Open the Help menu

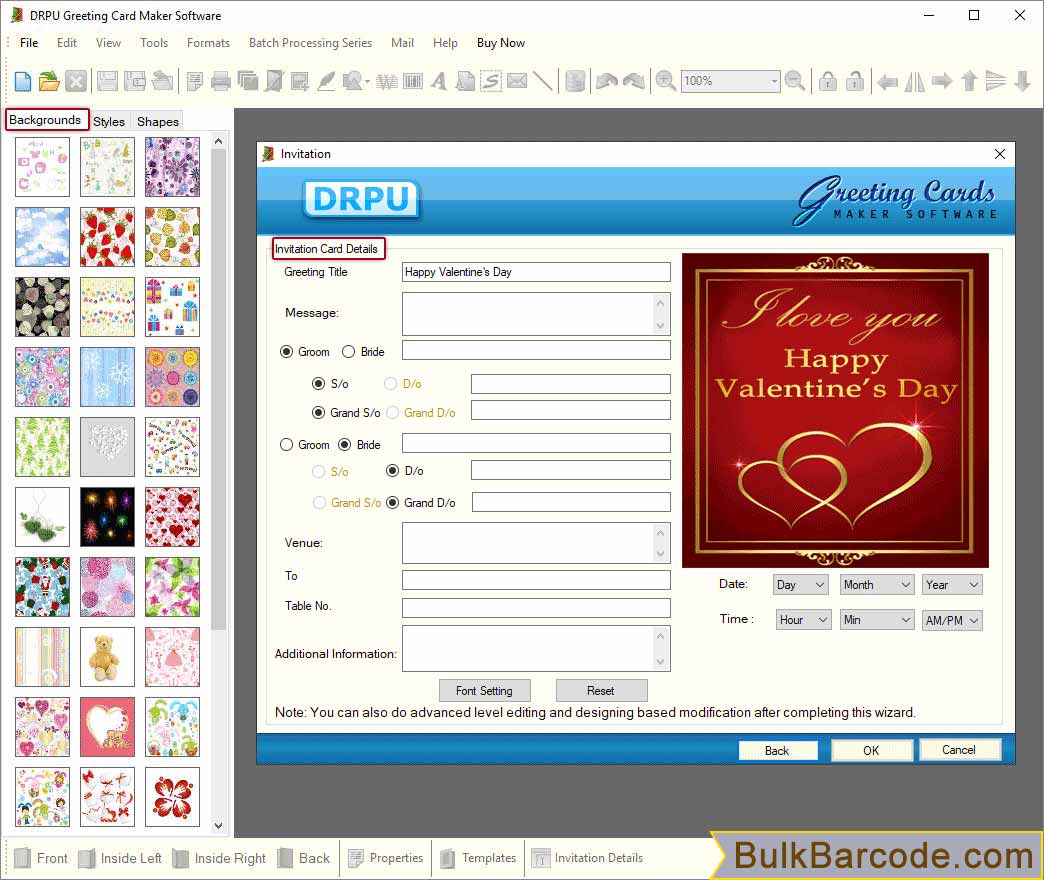click(x=445, y=43)
